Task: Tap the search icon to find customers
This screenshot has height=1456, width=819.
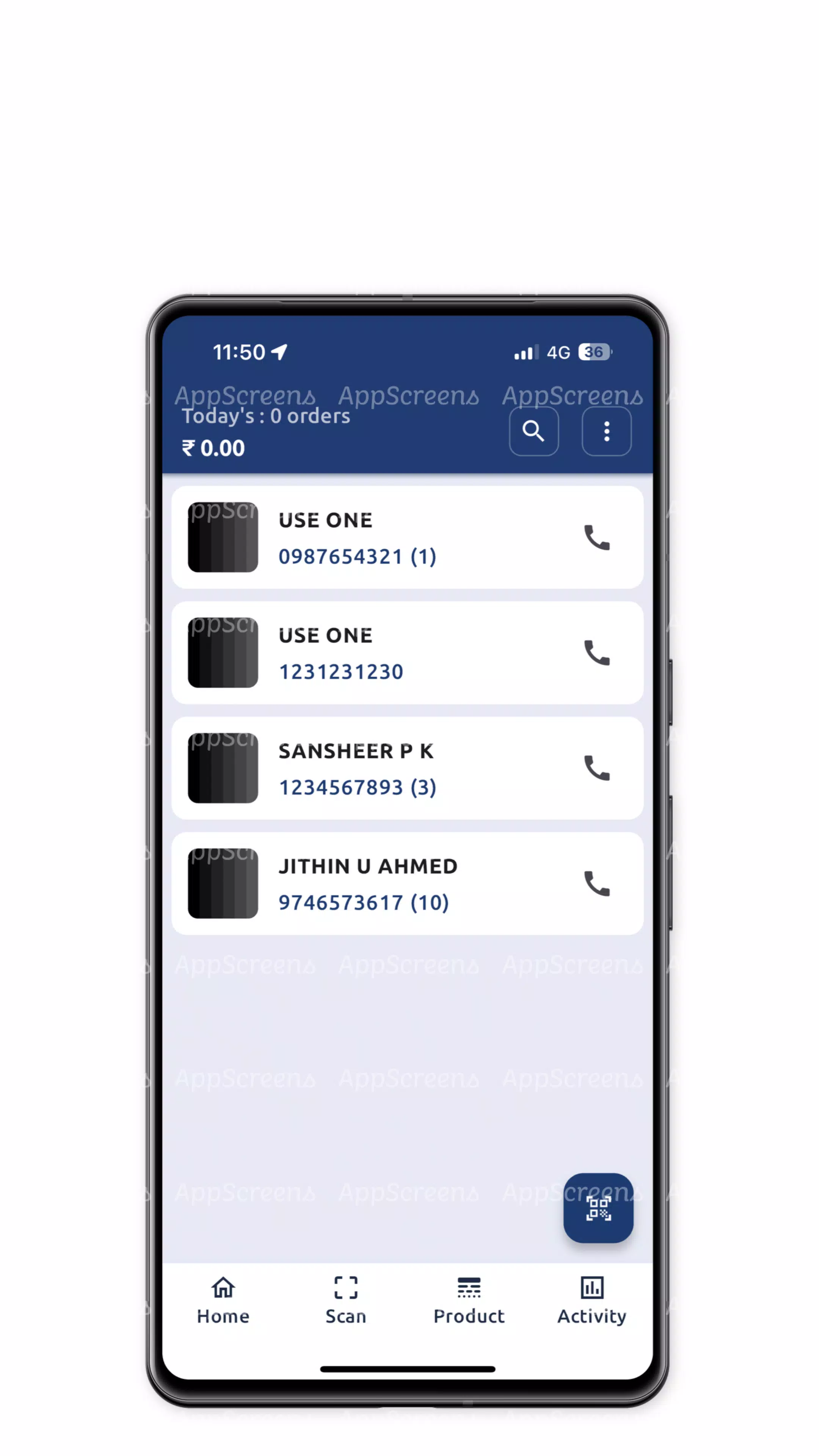Action: 533,431
